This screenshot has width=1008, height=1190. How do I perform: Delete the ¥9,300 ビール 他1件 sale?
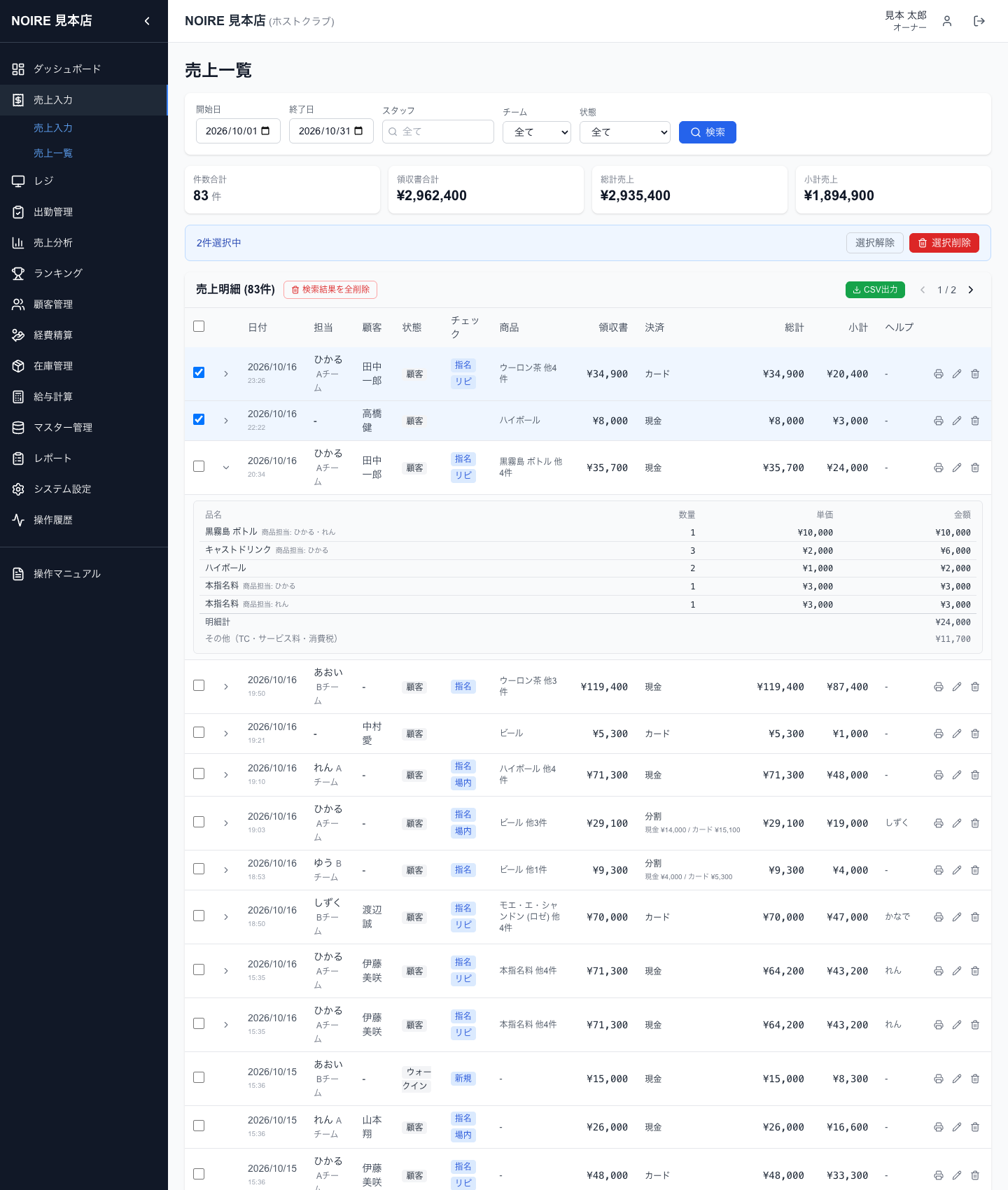pos(975,870)
